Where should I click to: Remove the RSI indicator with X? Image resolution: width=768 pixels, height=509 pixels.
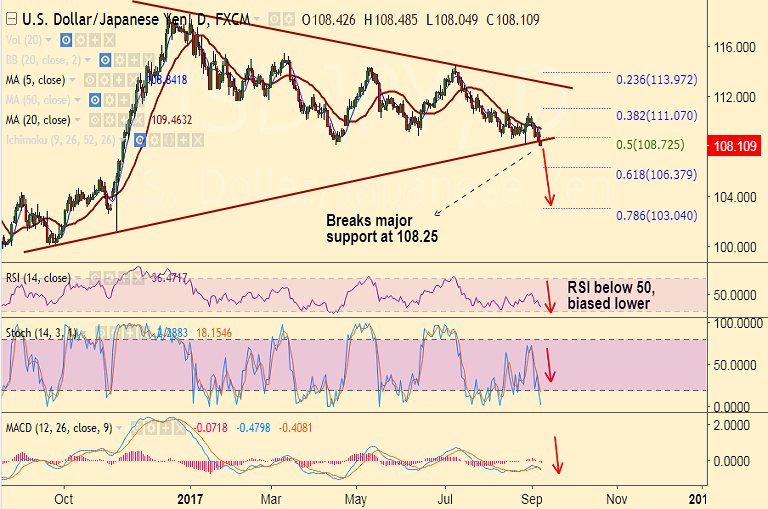coord(138,278)
